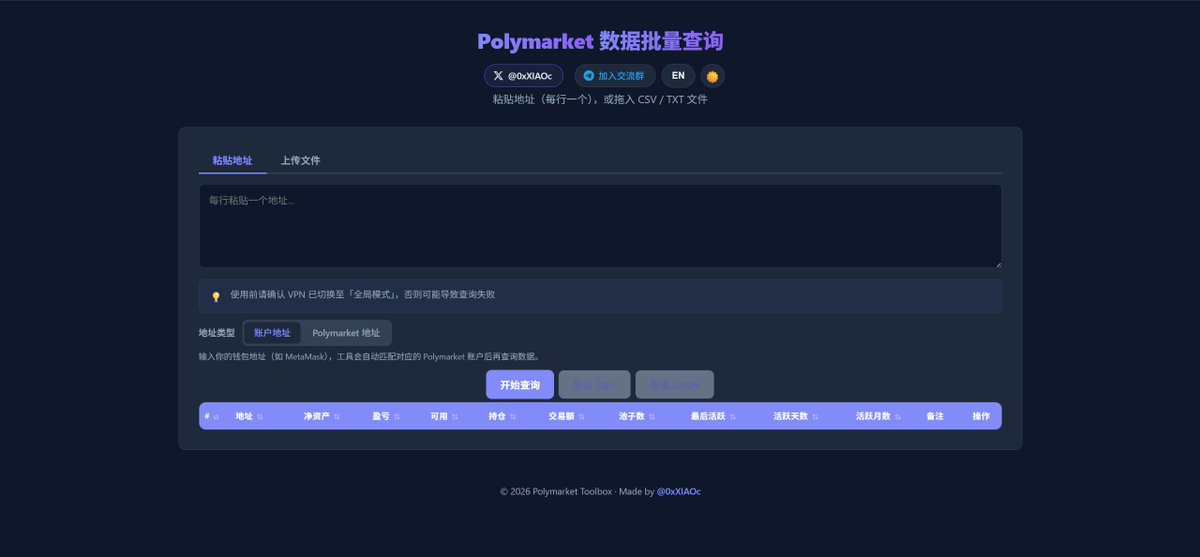Switch to the 上传文件 tab
1200x557 pixels.
300,160
